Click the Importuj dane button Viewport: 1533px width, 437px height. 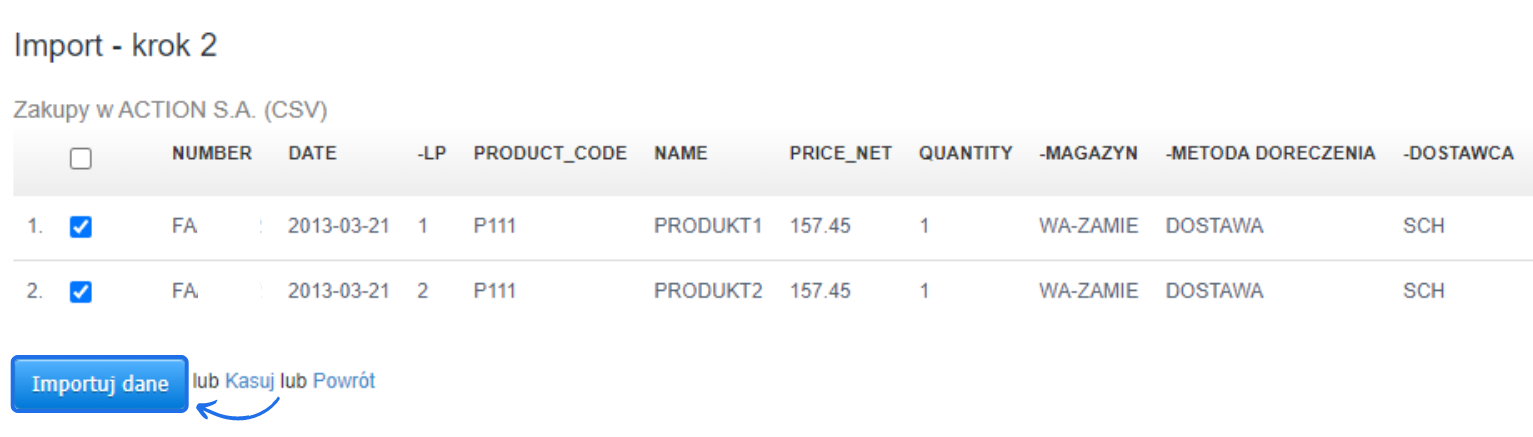coord(100,384)
